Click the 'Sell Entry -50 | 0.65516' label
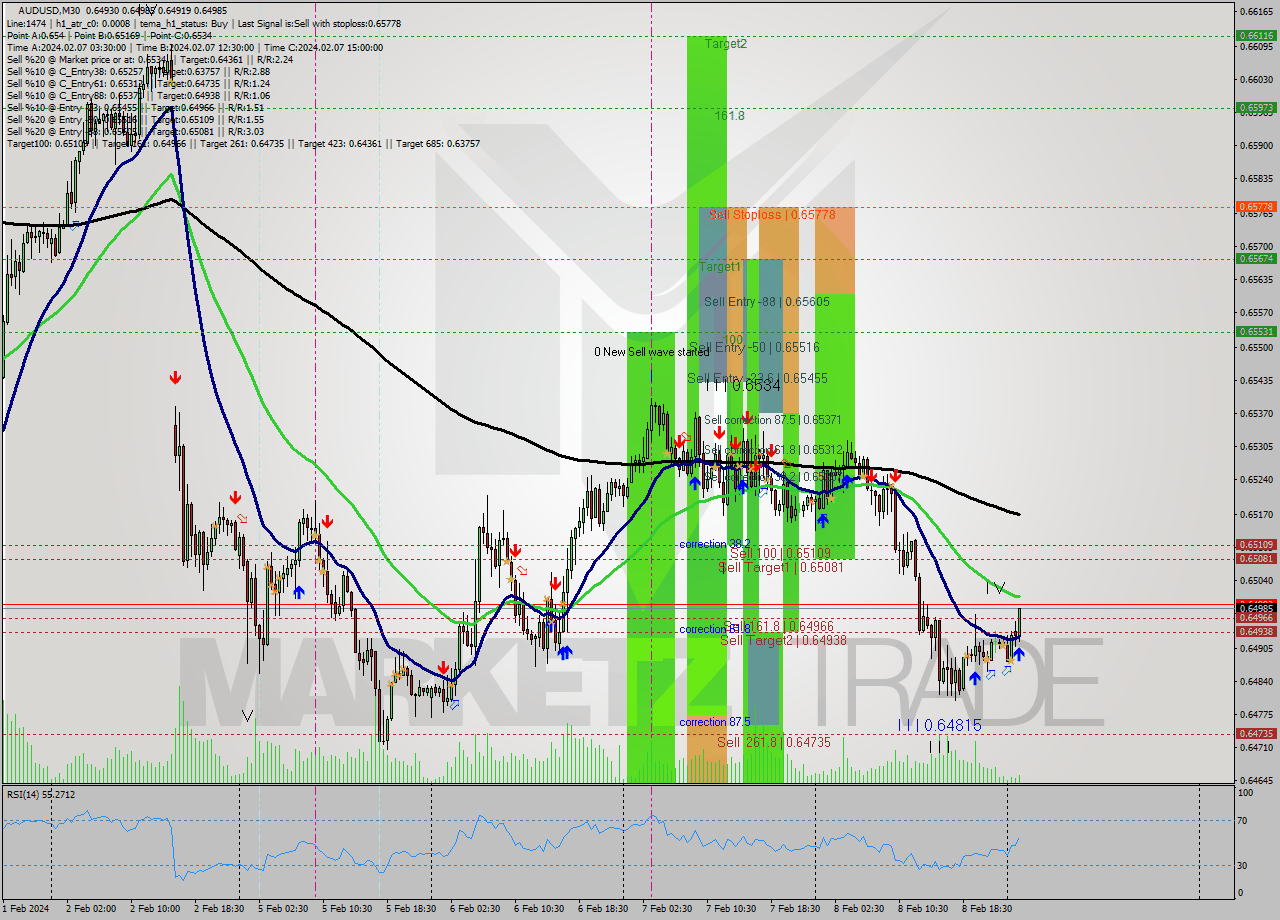 click(754, 347)
